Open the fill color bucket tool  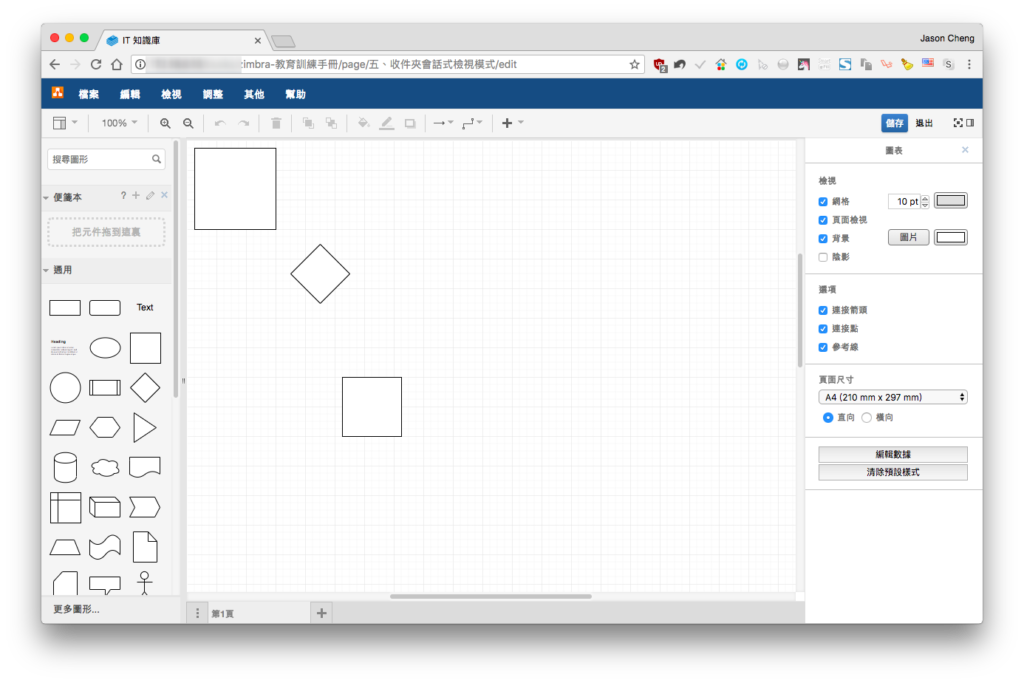coord(364,123)
